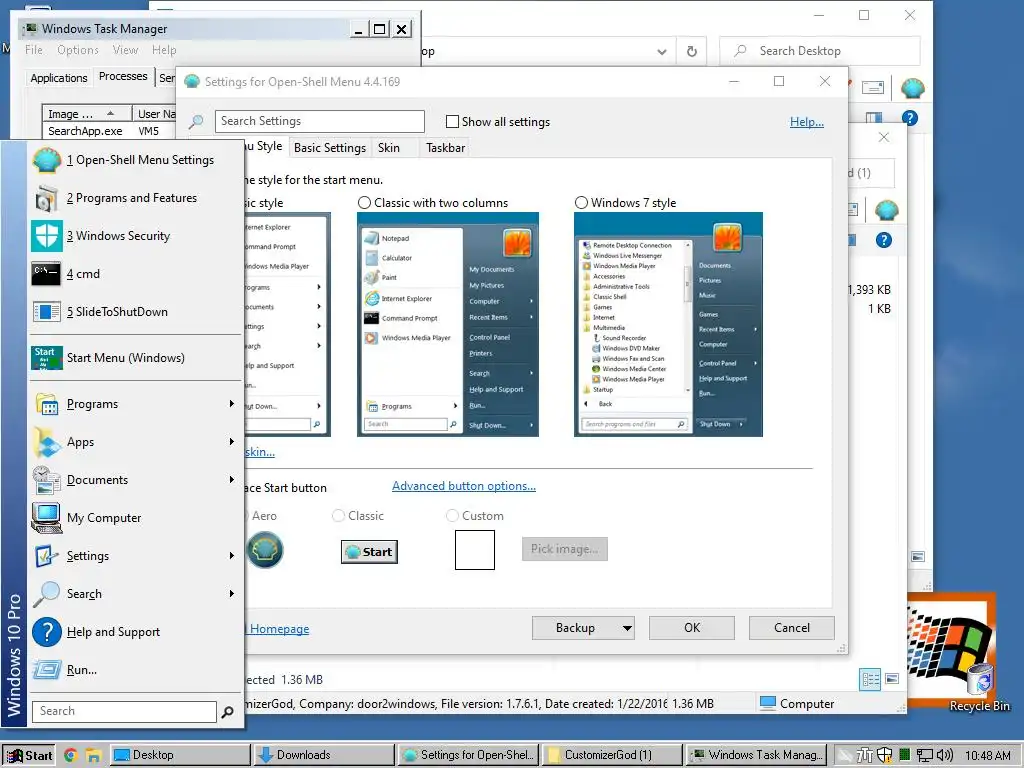Open the Open-Shell Menu Settings shell icon
The height and width of the screenshot is (768, 1024).
[47, 160]
